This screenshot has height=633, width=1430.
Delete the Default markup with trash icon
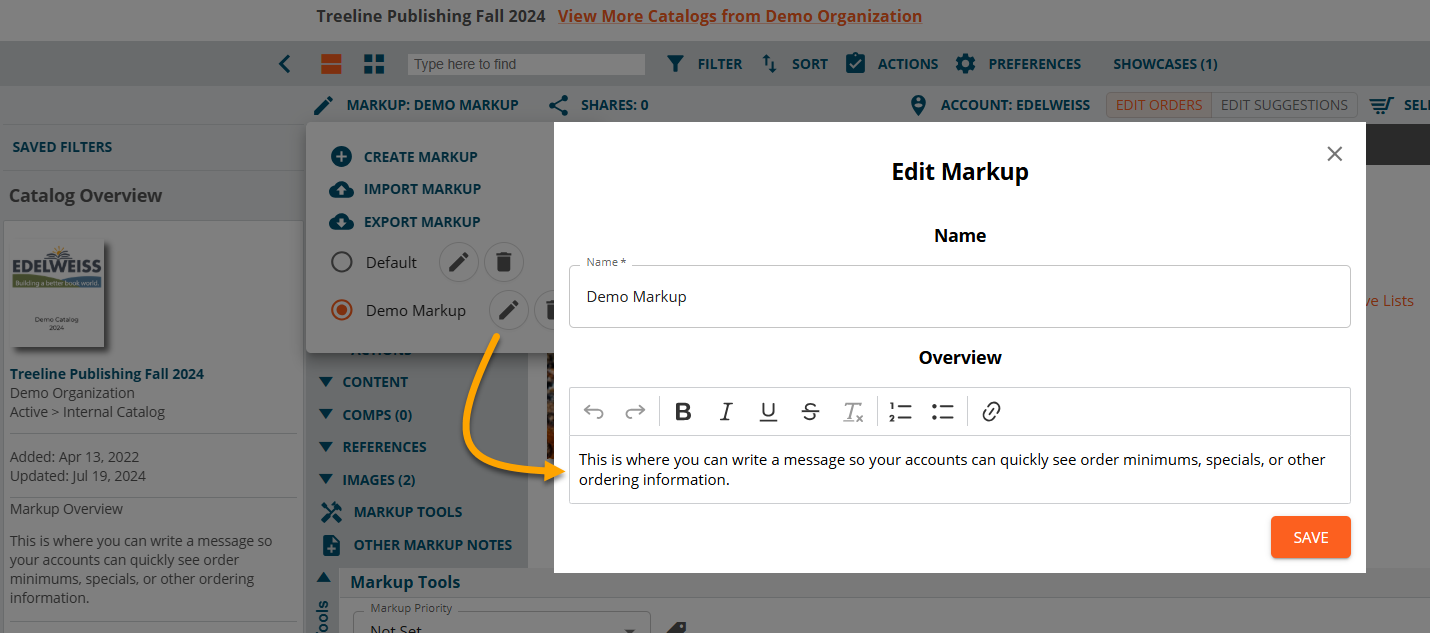[504, 262]
